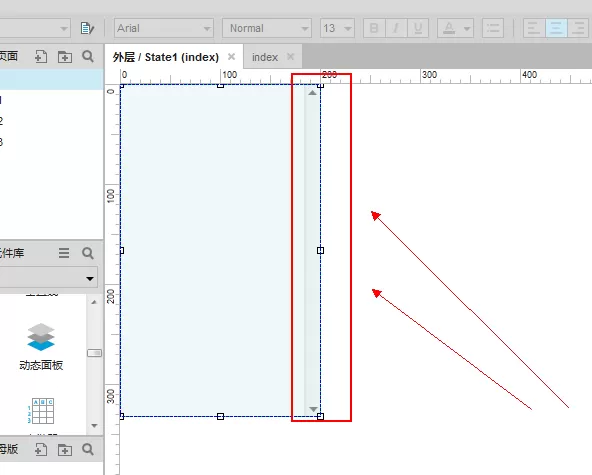This screenshot has height=475, width=592.
Task: Add a new folder in pages panel
Action: click(65, 57)
